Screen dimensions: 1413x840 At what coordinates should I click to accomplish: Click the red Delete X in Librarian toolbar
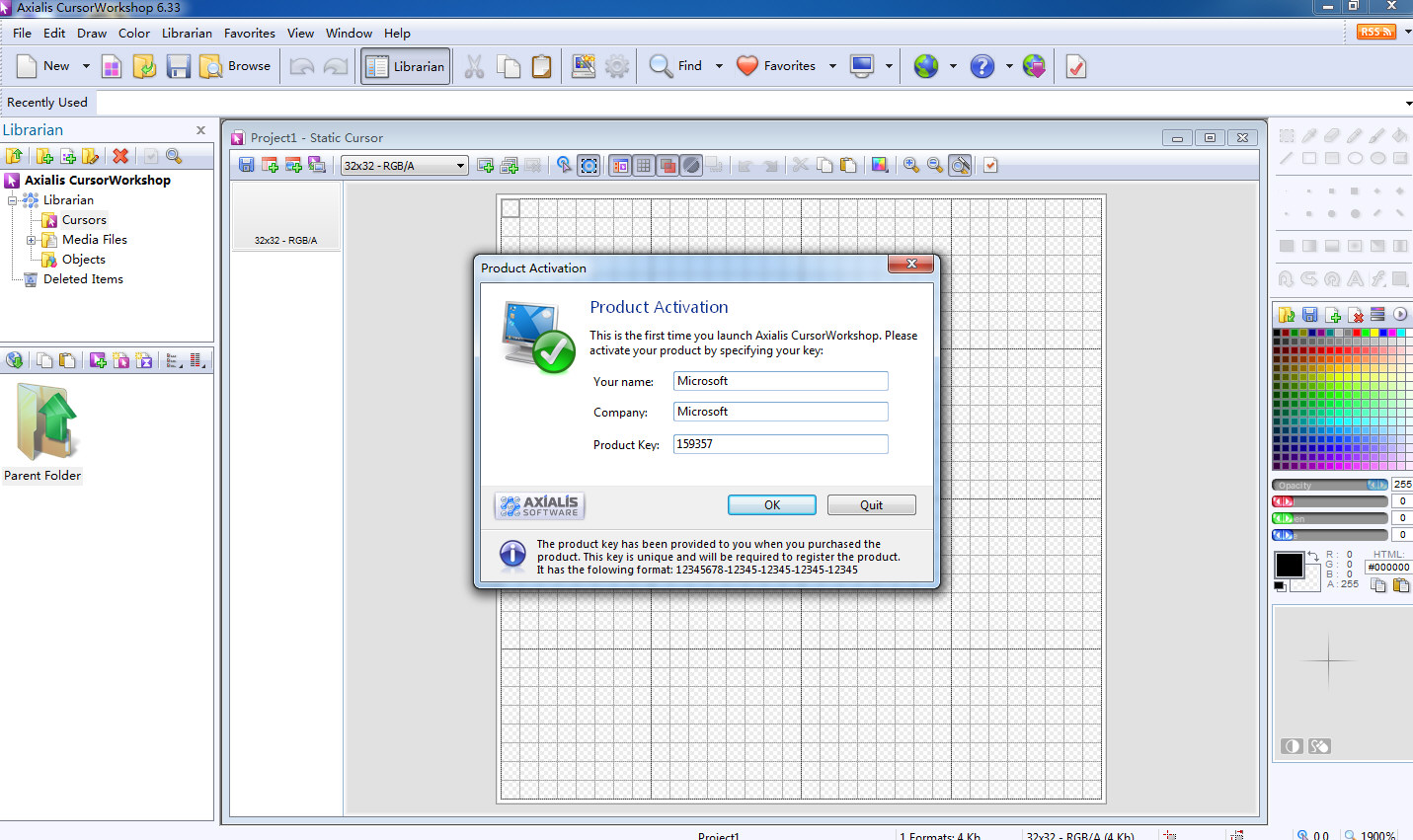[x=120, y=156]
